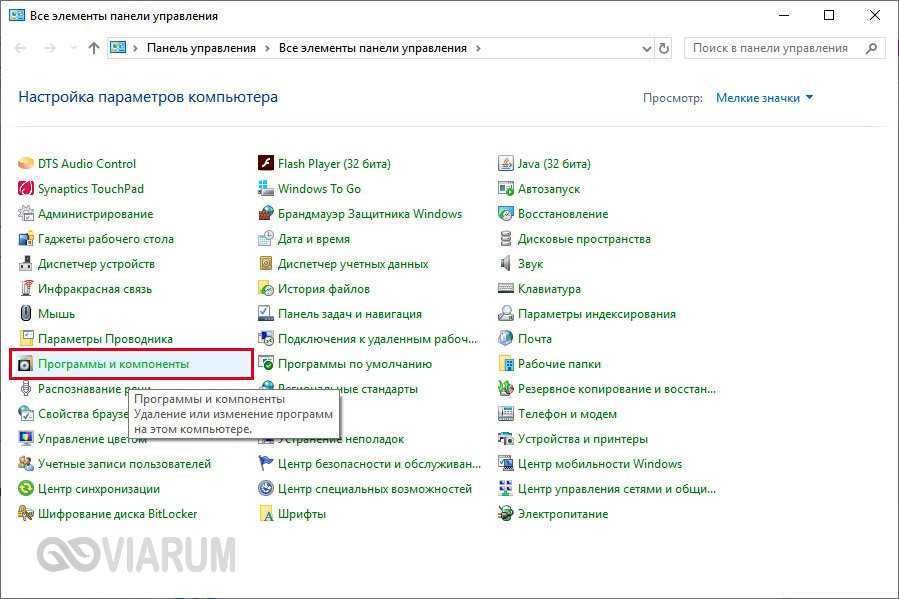Open Резервное копирование и восстановление
This screenshot has width=899, height=599.
(x=616, y=389)
